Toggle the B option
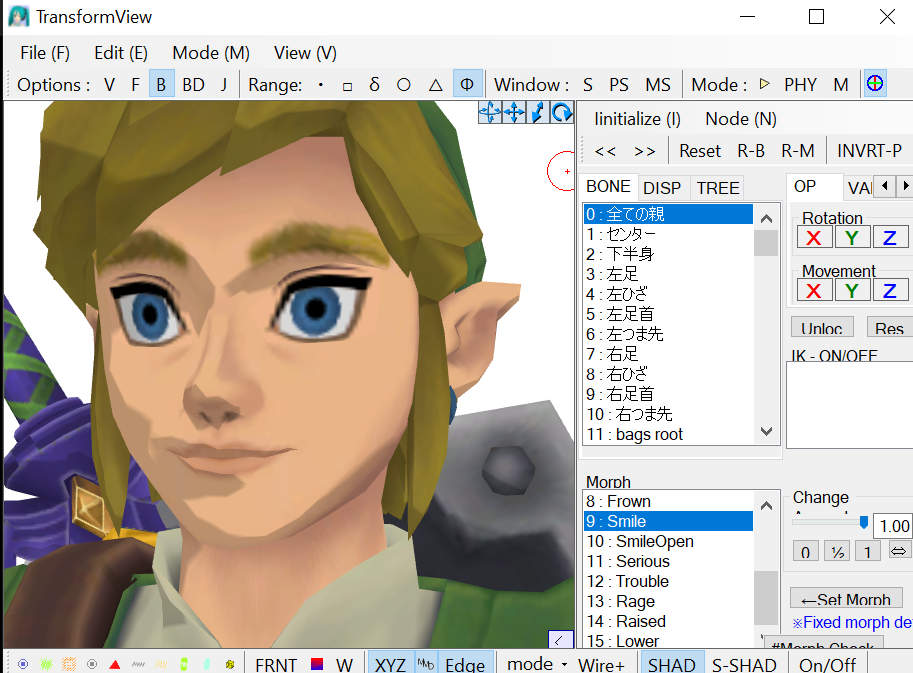Screen dimensions: 913x673 tap(161, 85)
